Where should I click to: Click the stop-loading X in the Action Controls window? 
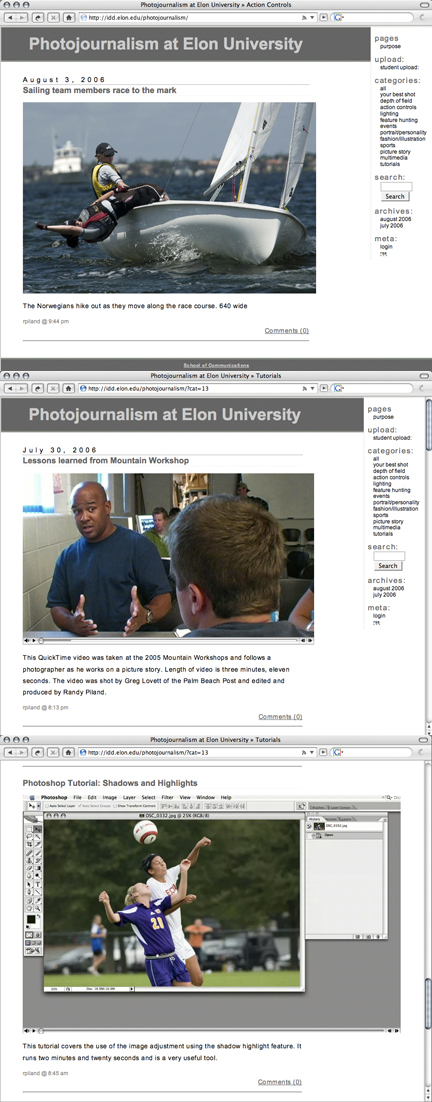(53, 16)
